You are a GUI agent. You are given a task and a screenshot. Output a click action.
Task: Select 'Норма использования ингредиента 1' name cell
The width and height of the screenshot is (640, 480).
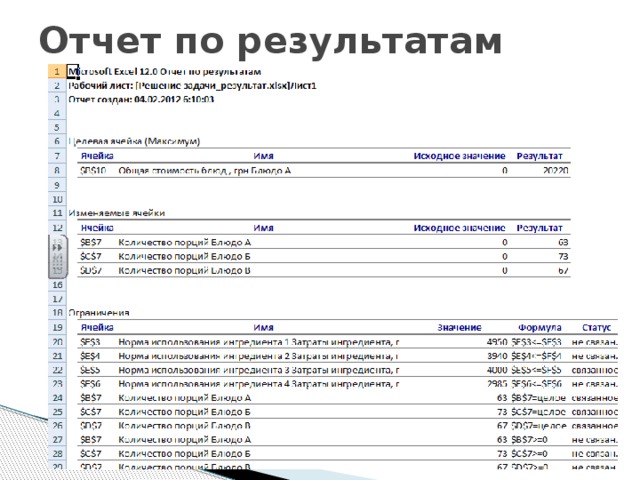pos(259,342)
